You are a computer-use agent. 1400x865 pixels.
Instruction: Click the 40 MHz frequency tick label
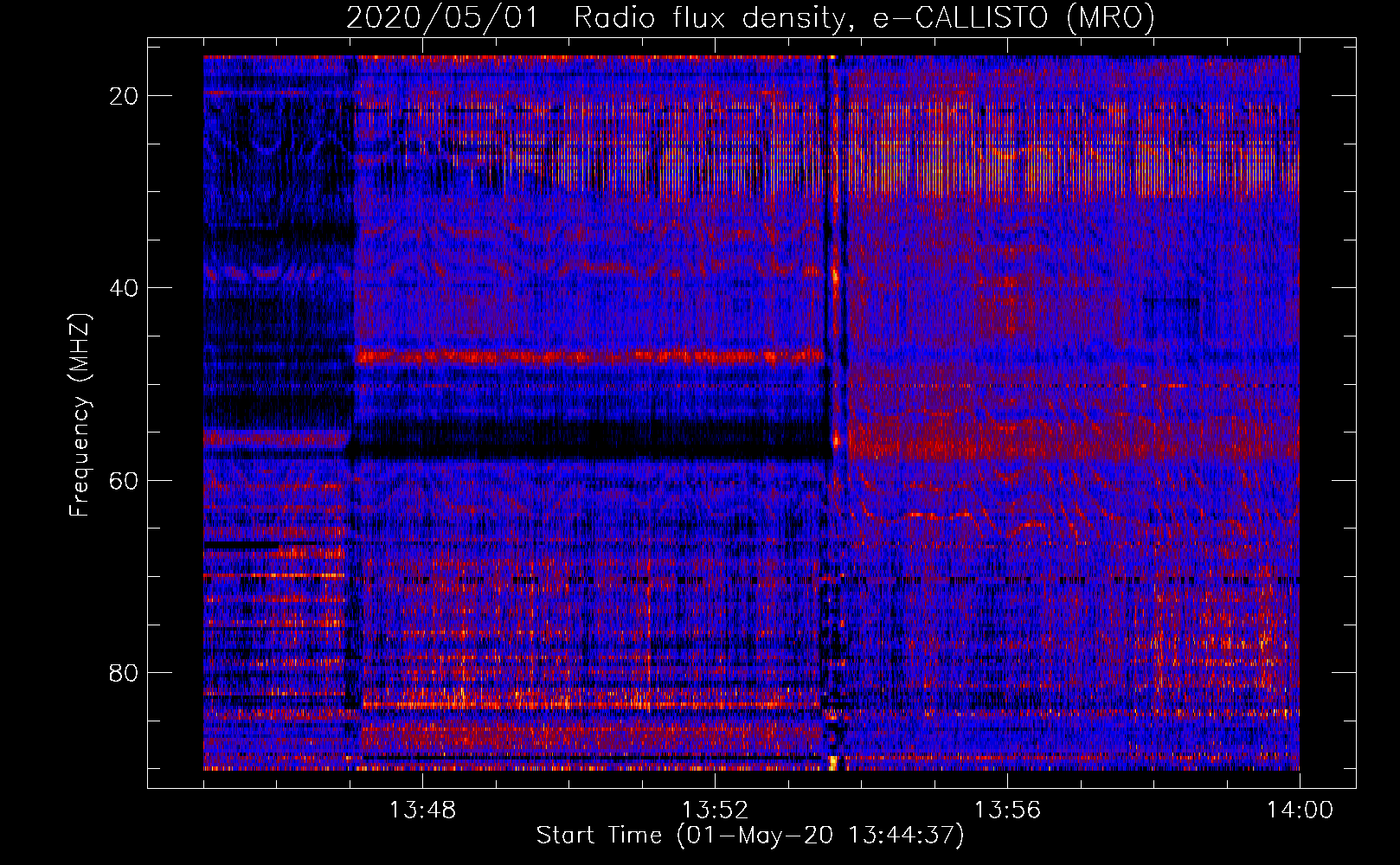pyautogui.click(x=124, y=288)
